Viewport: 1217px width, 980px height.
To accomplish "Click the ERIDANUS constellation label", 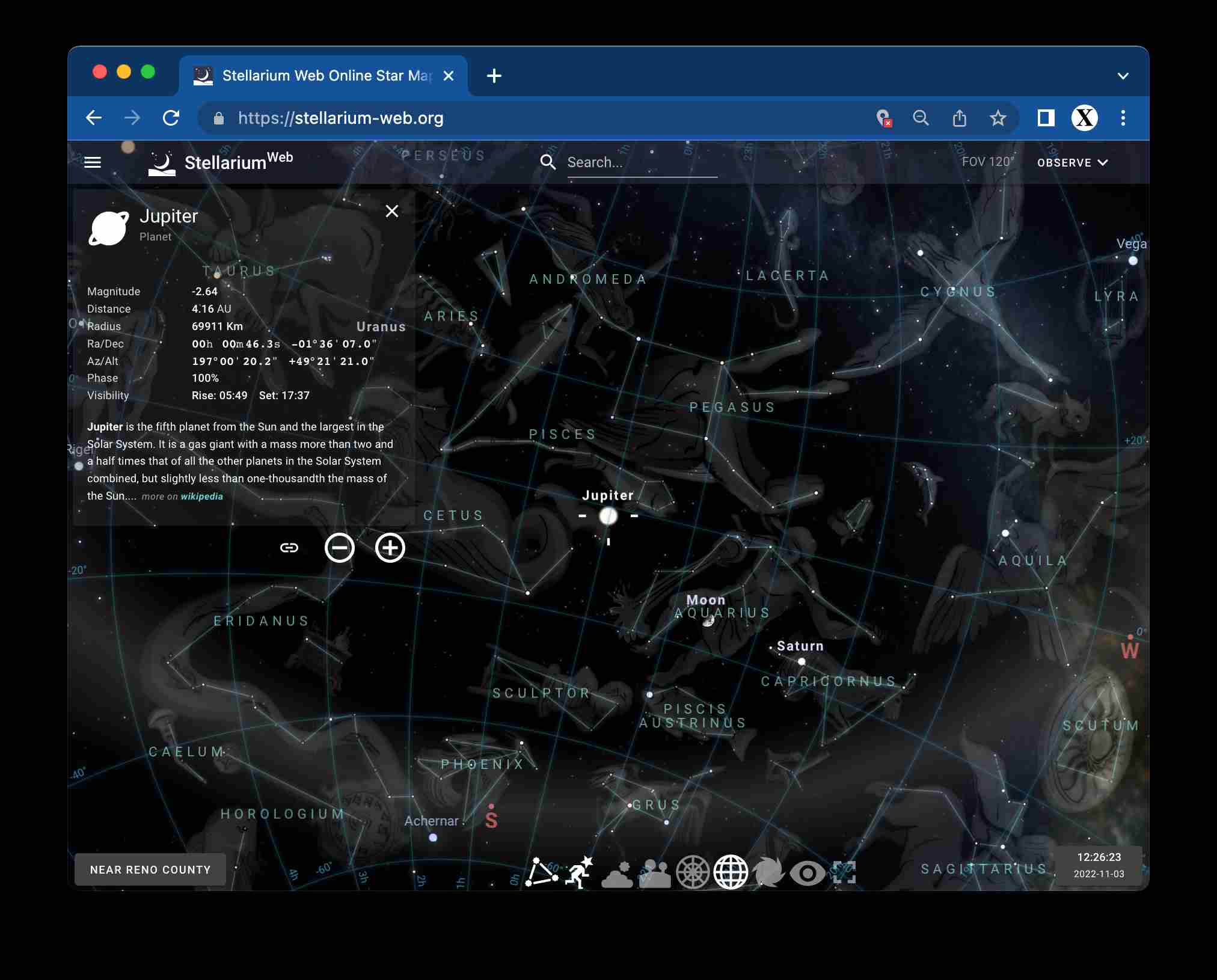I will [262, 621].
